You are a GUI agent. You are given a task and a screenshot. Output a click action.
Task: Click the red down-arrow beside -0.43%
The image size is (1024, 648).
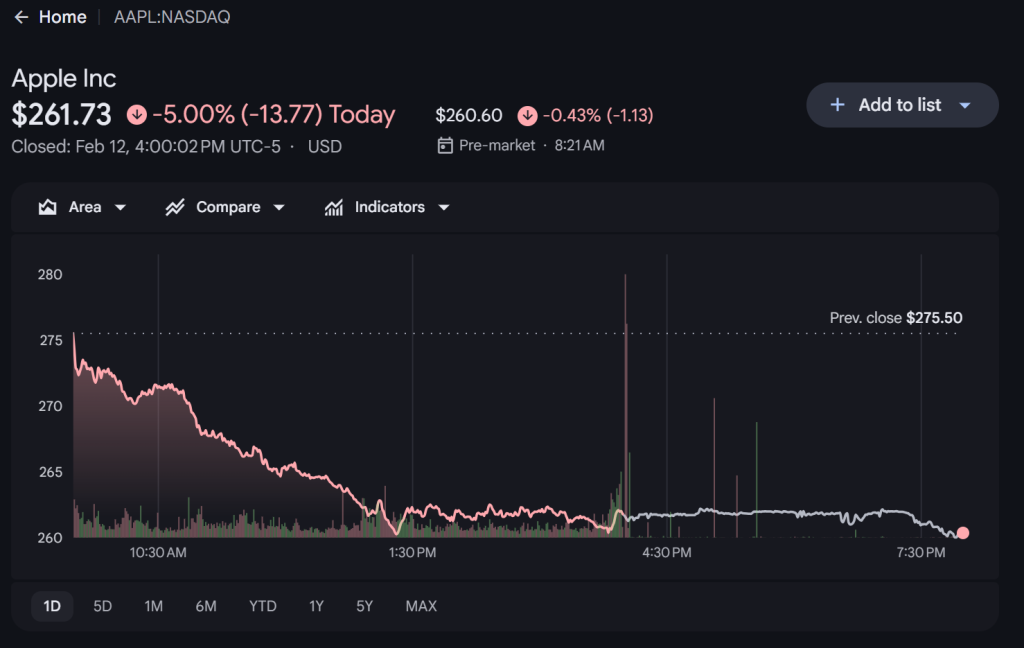(526, 116)
